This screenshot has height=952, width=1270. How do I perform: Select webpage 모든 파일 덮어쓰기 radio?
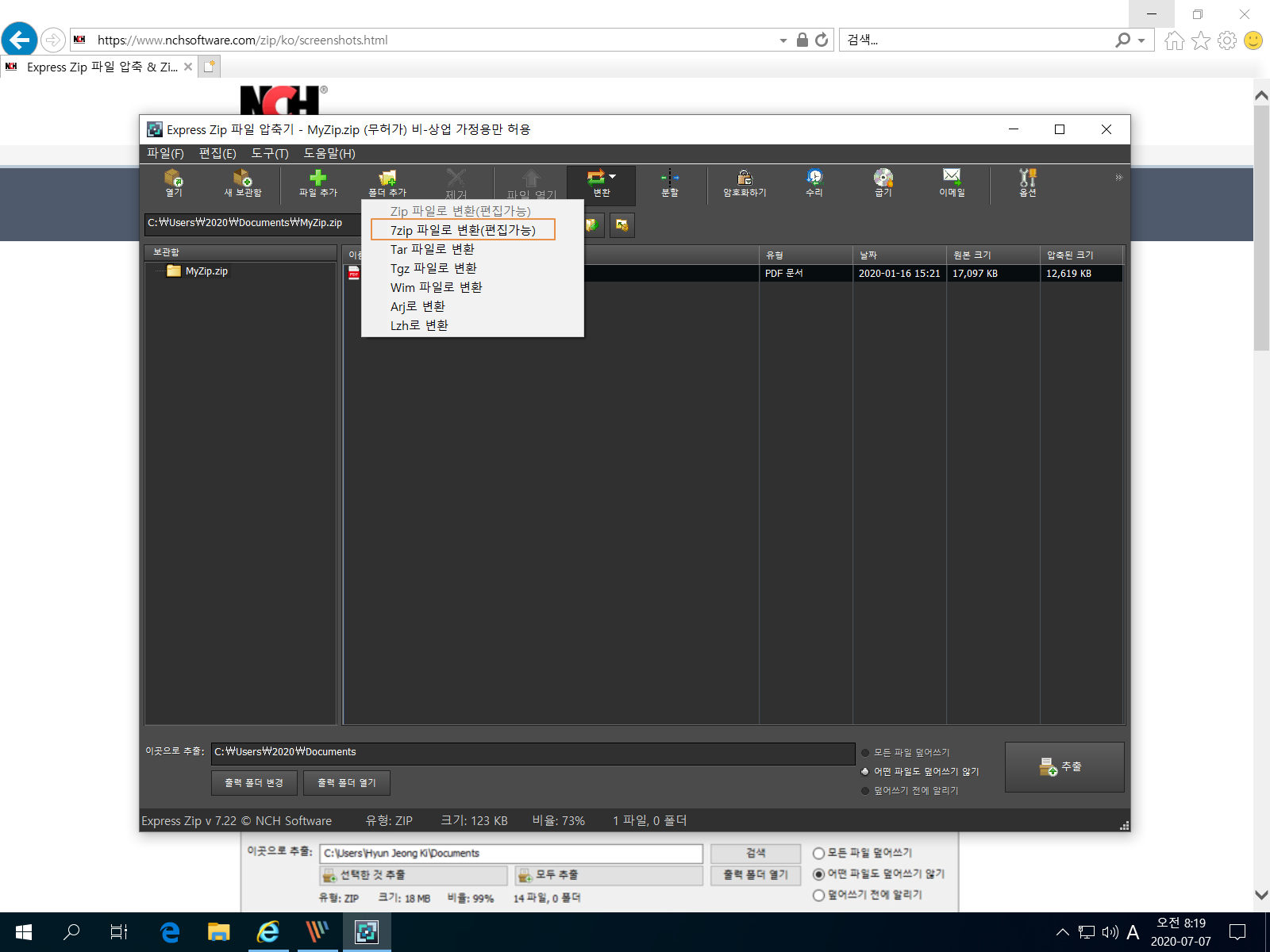[x=818, y=854]
